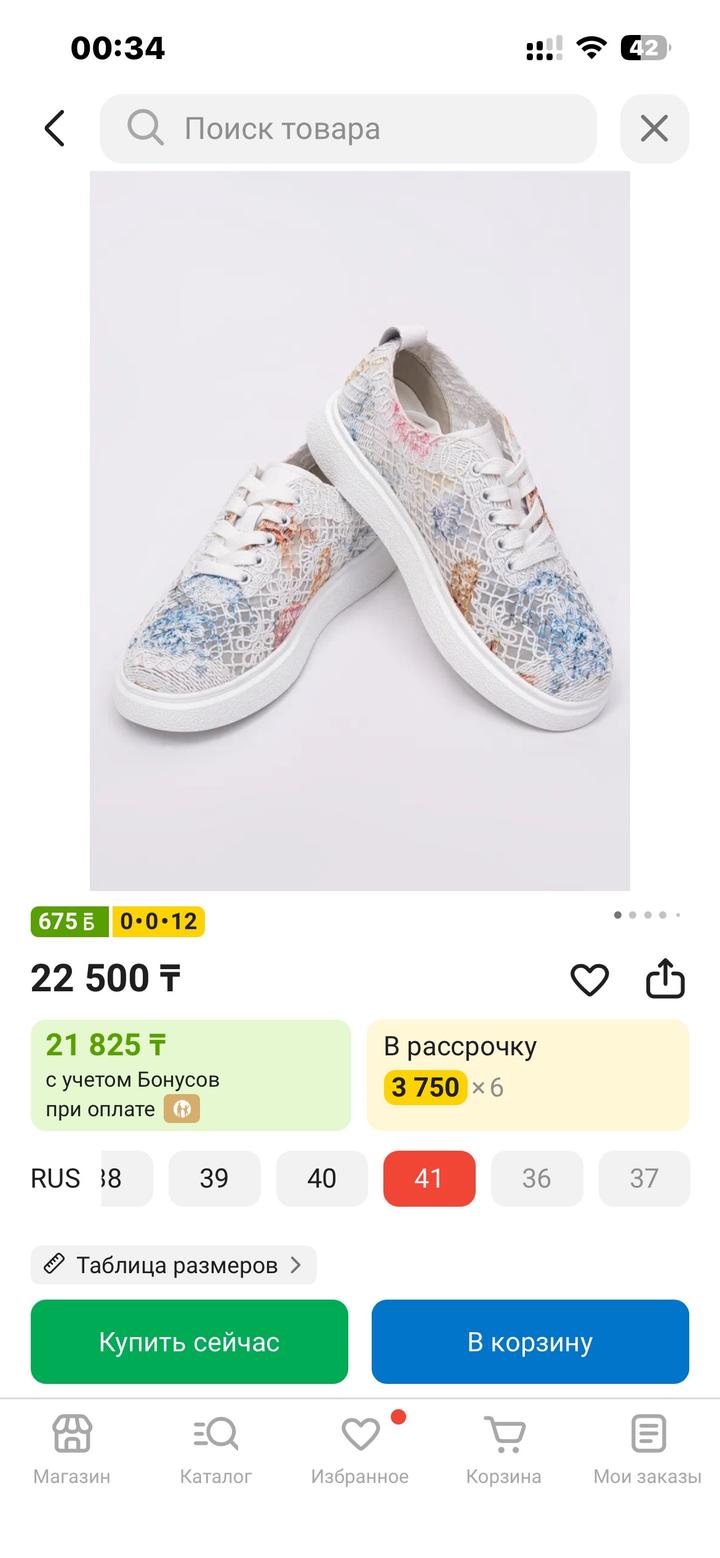Choose the selected size 41 chip
Screen dimensions: 720x1558
point(429,1178)
